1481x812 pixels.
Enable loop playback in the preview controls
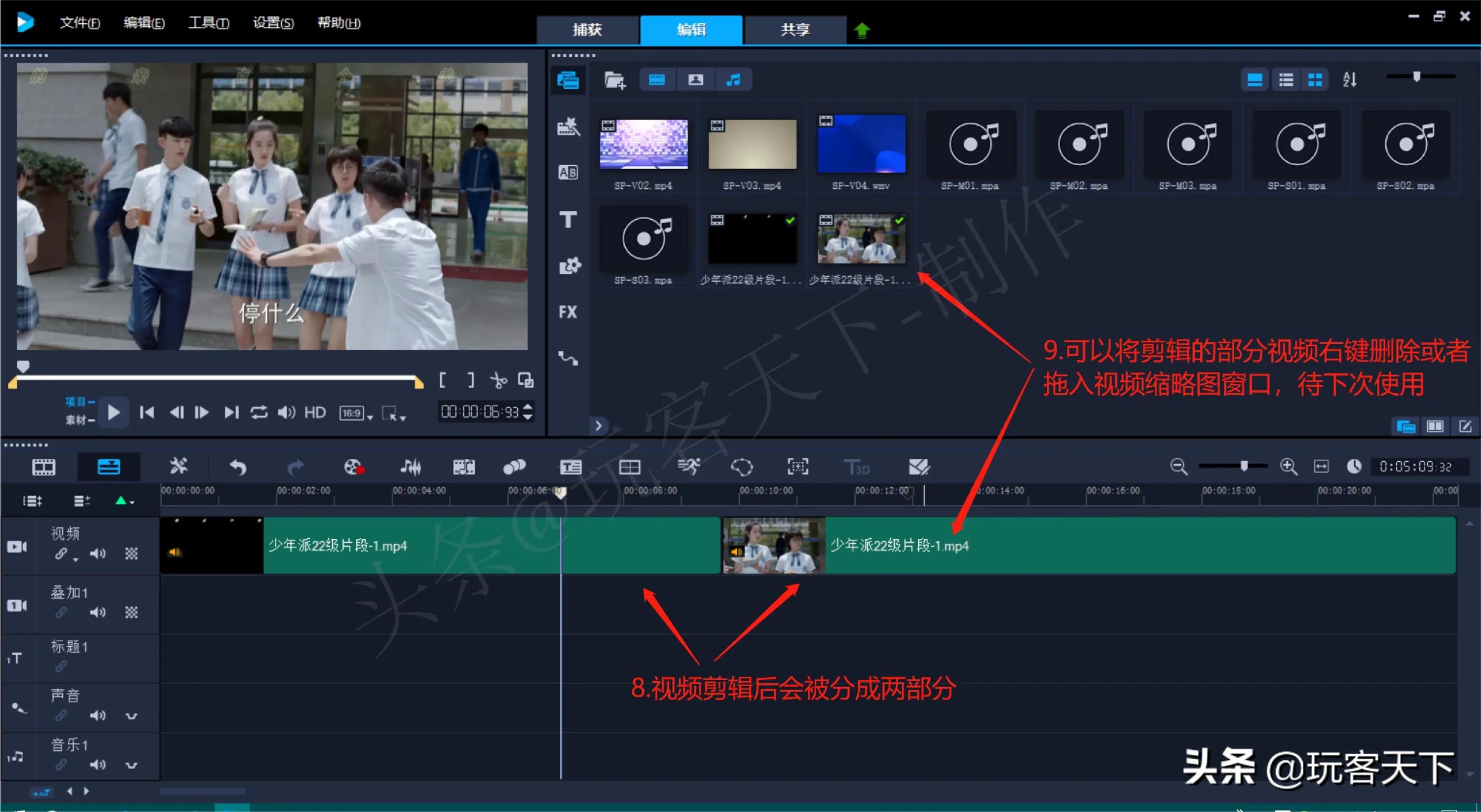tap(259, 412)
